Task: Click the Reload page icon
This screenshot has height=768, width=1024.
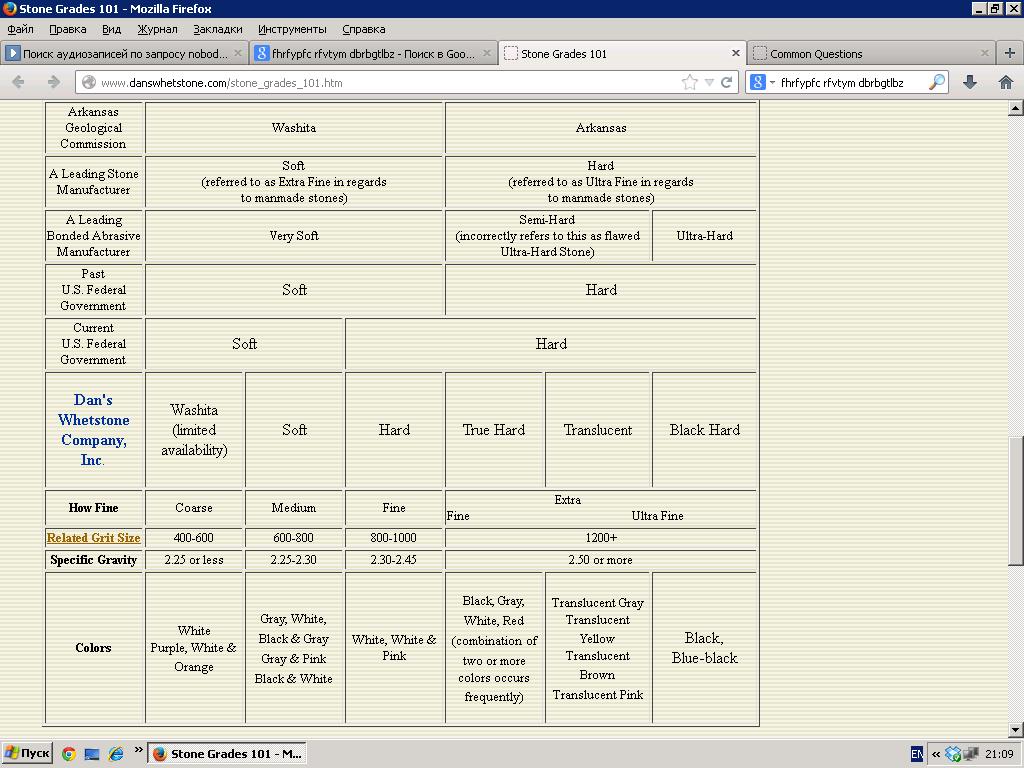Action: coord(727,83)
